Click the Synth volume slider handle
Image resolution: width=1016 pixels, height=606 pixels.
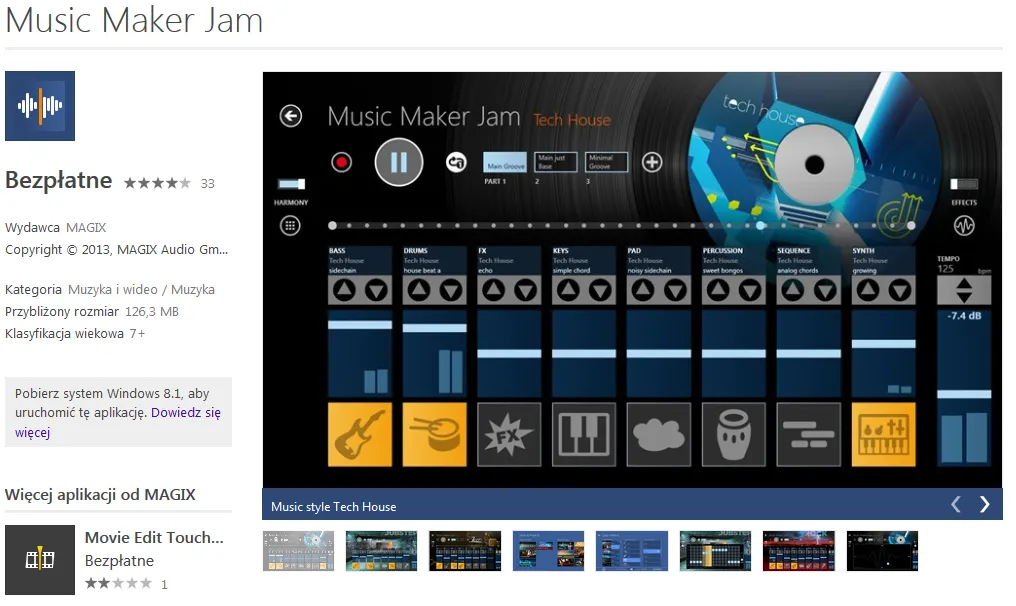[883, 344]
